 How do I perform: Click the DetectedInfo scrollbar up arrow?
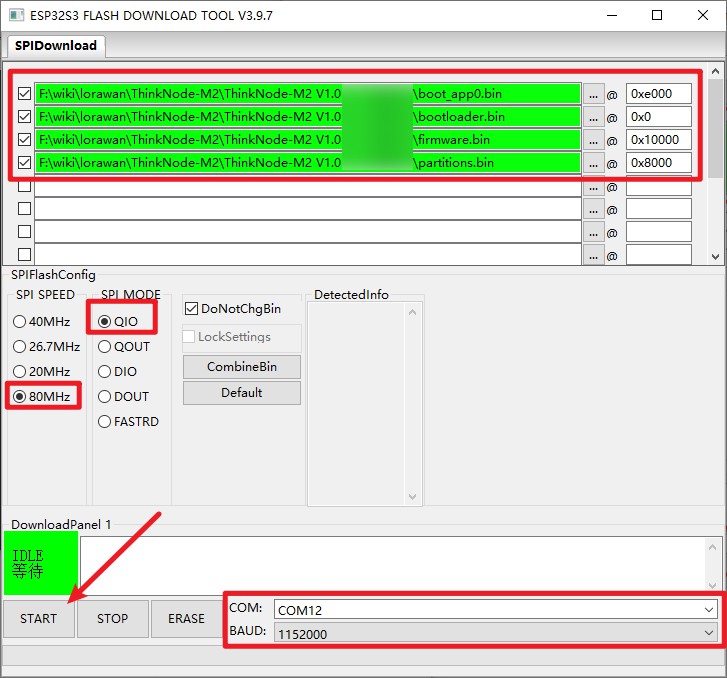pos(412,312)
